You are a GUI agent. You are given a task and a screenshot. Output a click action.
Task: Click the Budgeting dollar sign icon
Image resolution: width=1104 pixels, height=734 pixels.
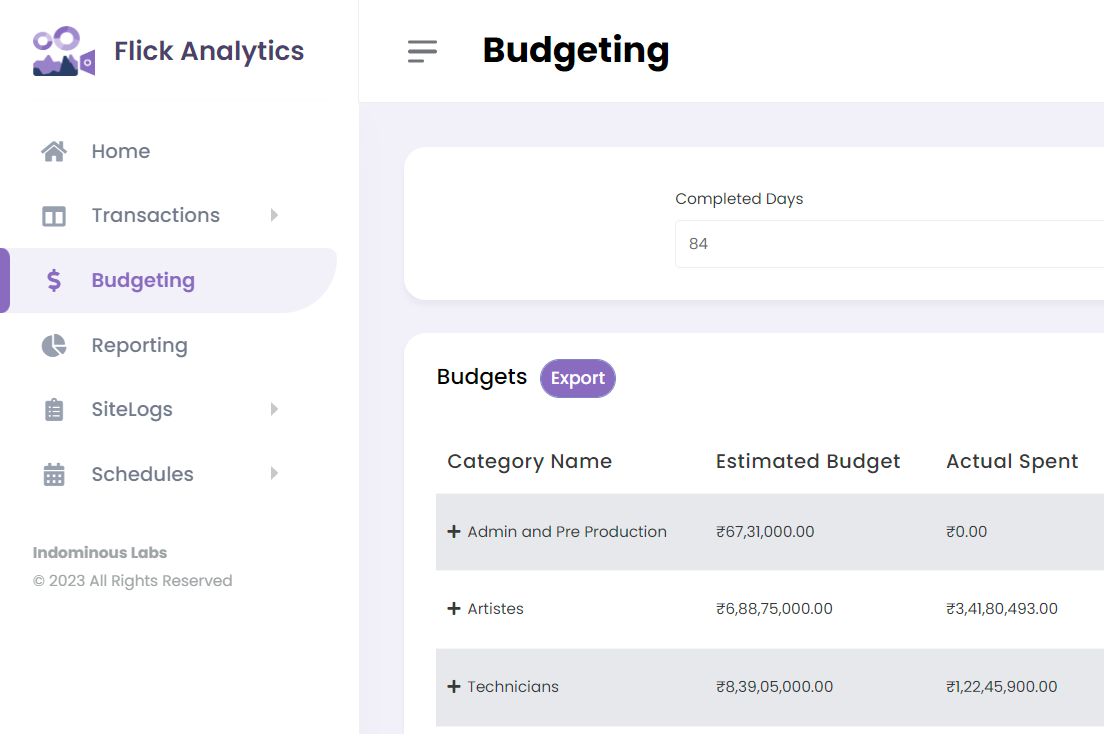click(x=54, y=281)
